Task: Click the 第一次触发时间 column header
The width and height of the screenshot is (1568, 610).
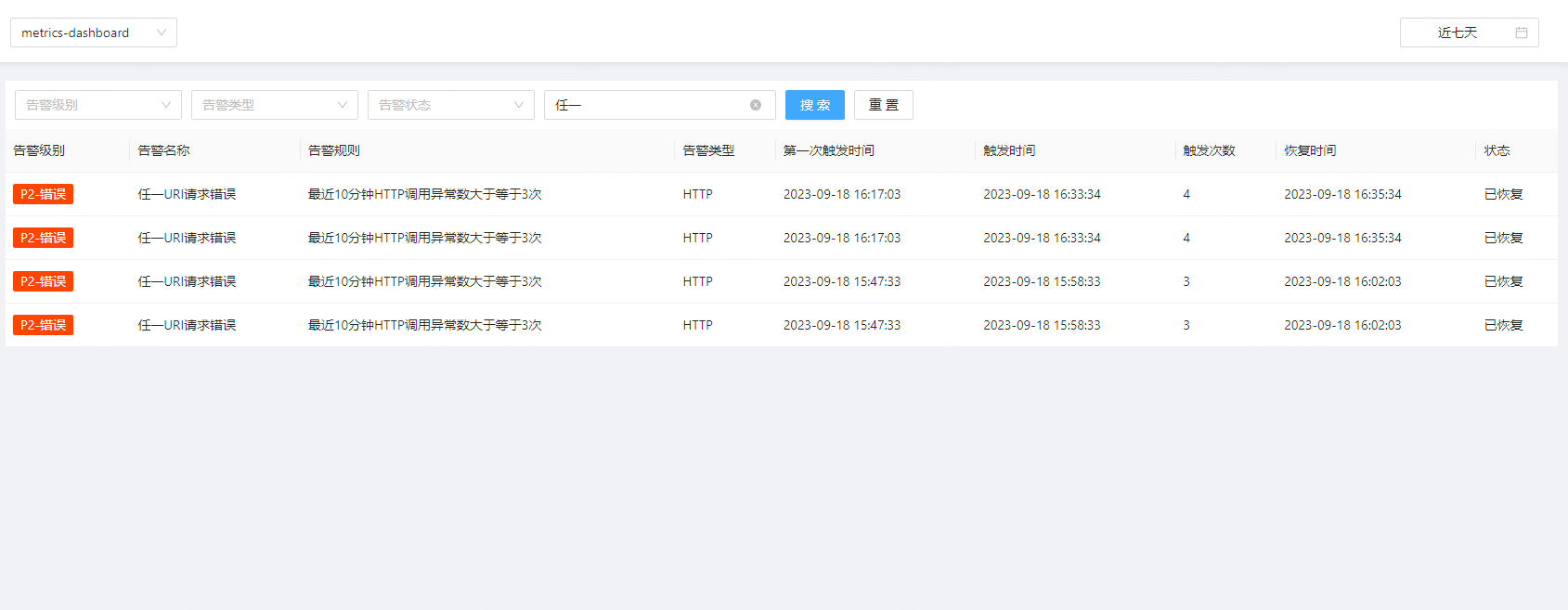Action: click(x=828, y=150)
